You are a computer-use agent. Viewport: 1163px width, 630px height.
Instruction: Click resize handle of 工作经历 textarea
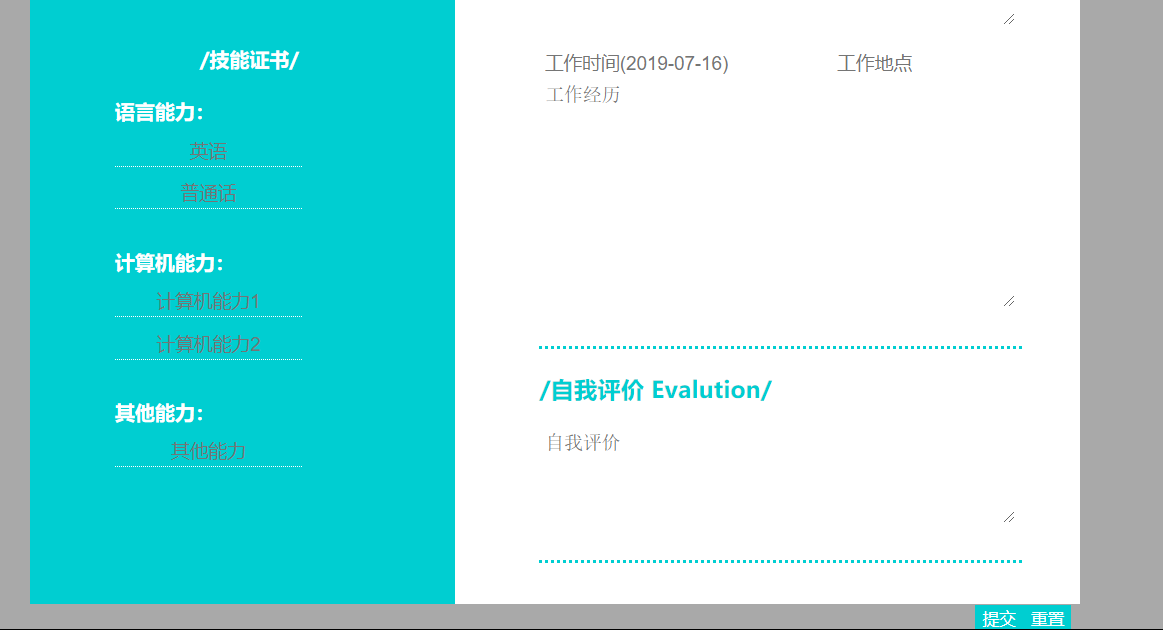click(1009, 301)
